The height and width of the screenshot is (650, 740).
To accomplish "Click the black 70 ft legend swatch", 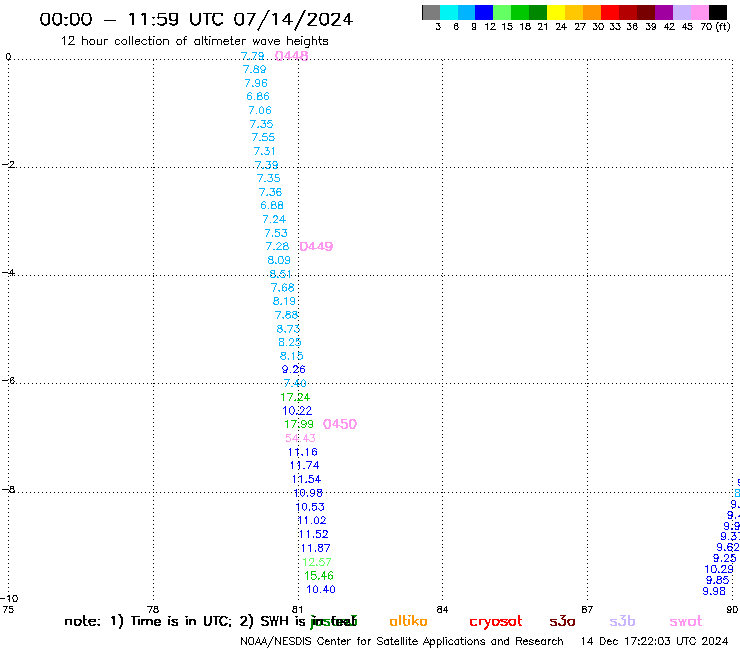I will coord(718,12).
